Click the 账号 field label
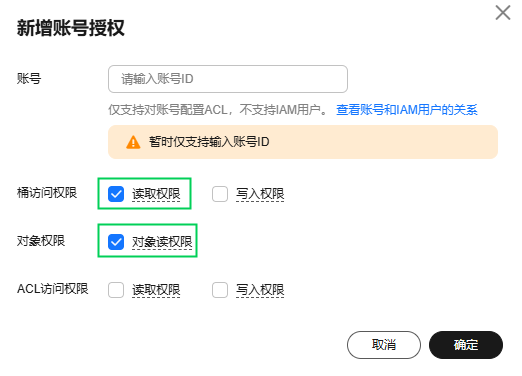 click(x=29, y=79)
